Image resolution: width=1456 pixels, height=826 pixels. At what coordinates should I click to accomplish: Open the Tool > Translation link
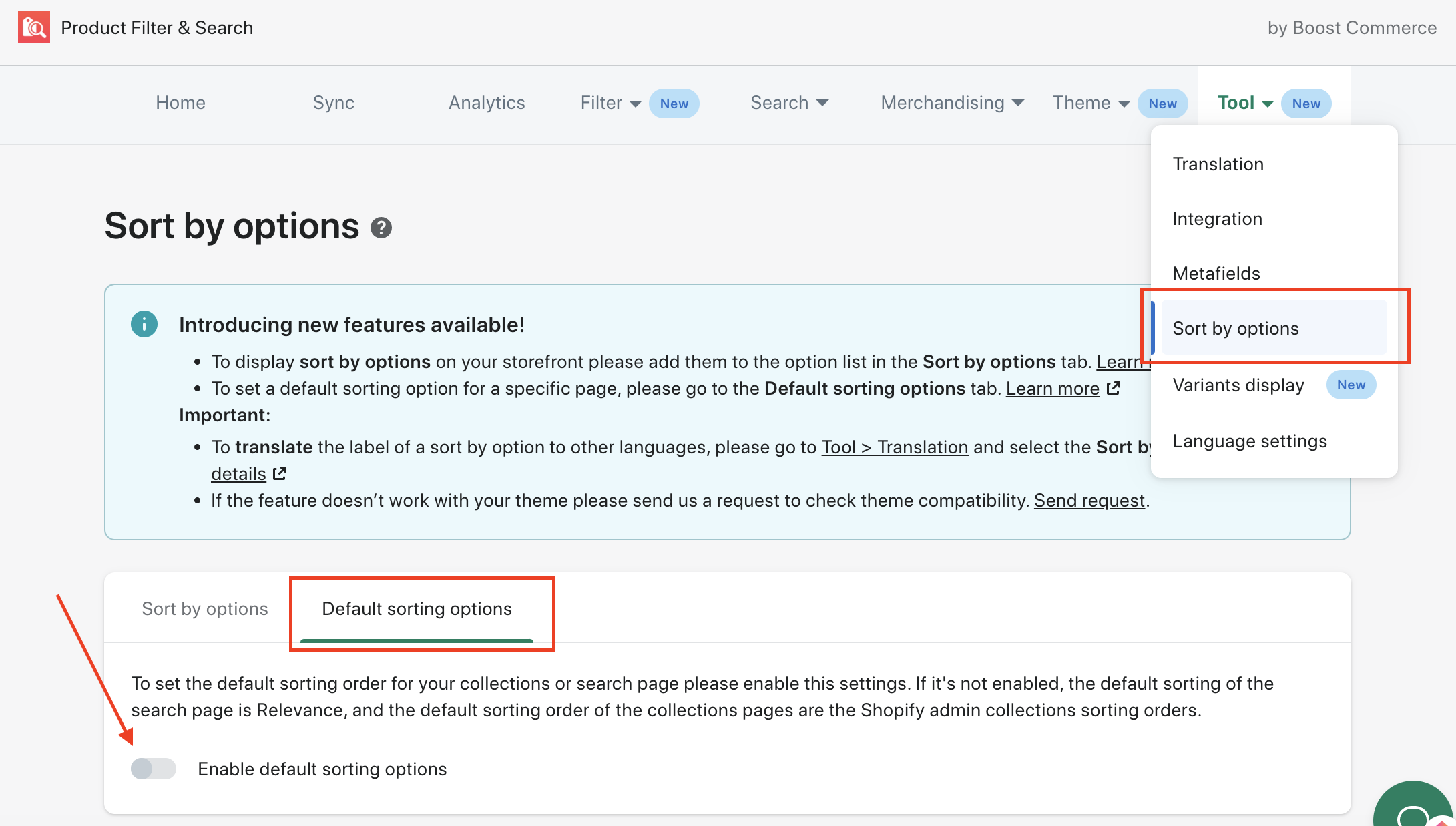pyautogui.click(x=895, y=447)
